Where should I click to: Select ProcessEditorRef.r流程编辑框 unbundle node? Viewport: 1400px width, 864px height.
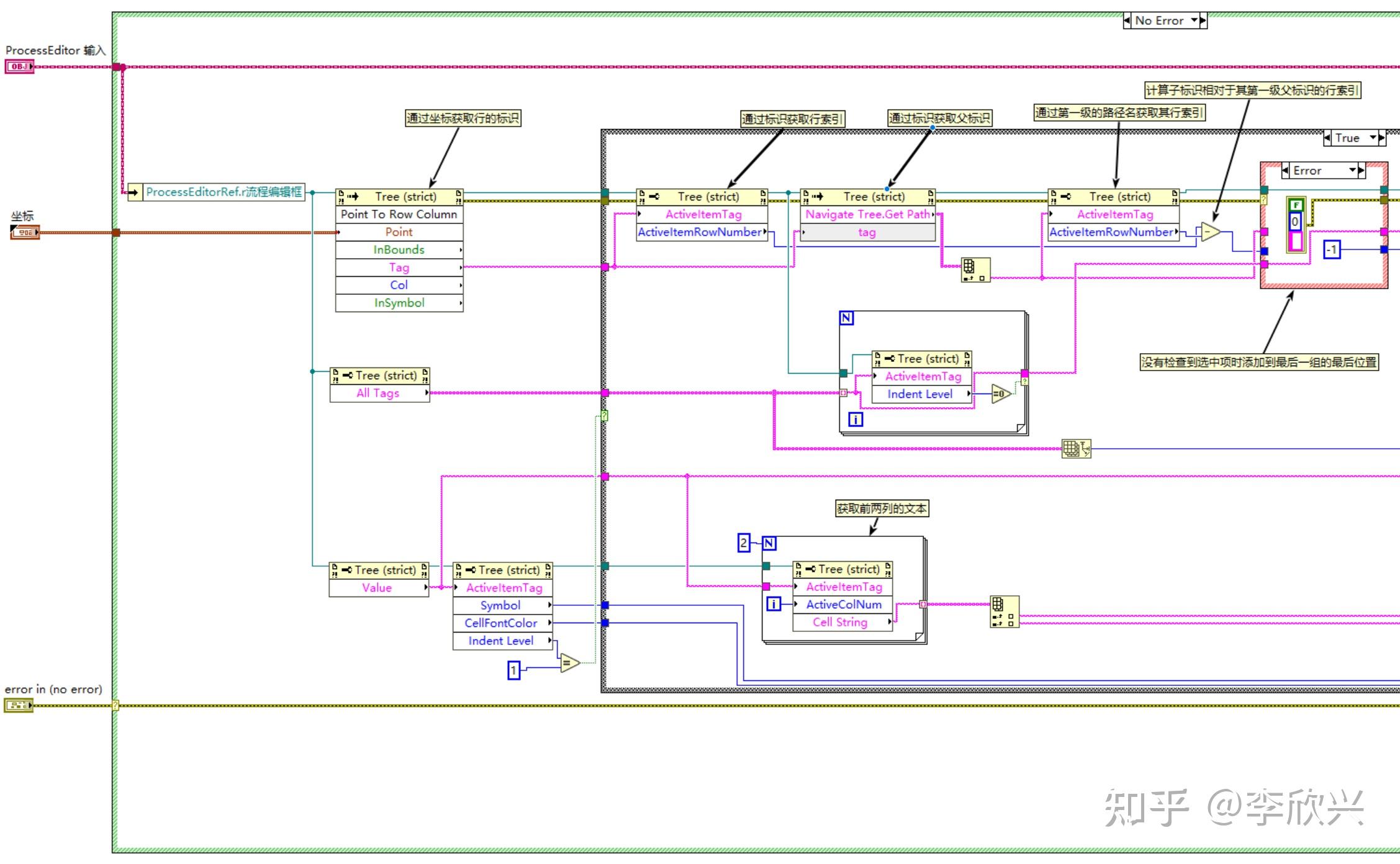(217, 192)
